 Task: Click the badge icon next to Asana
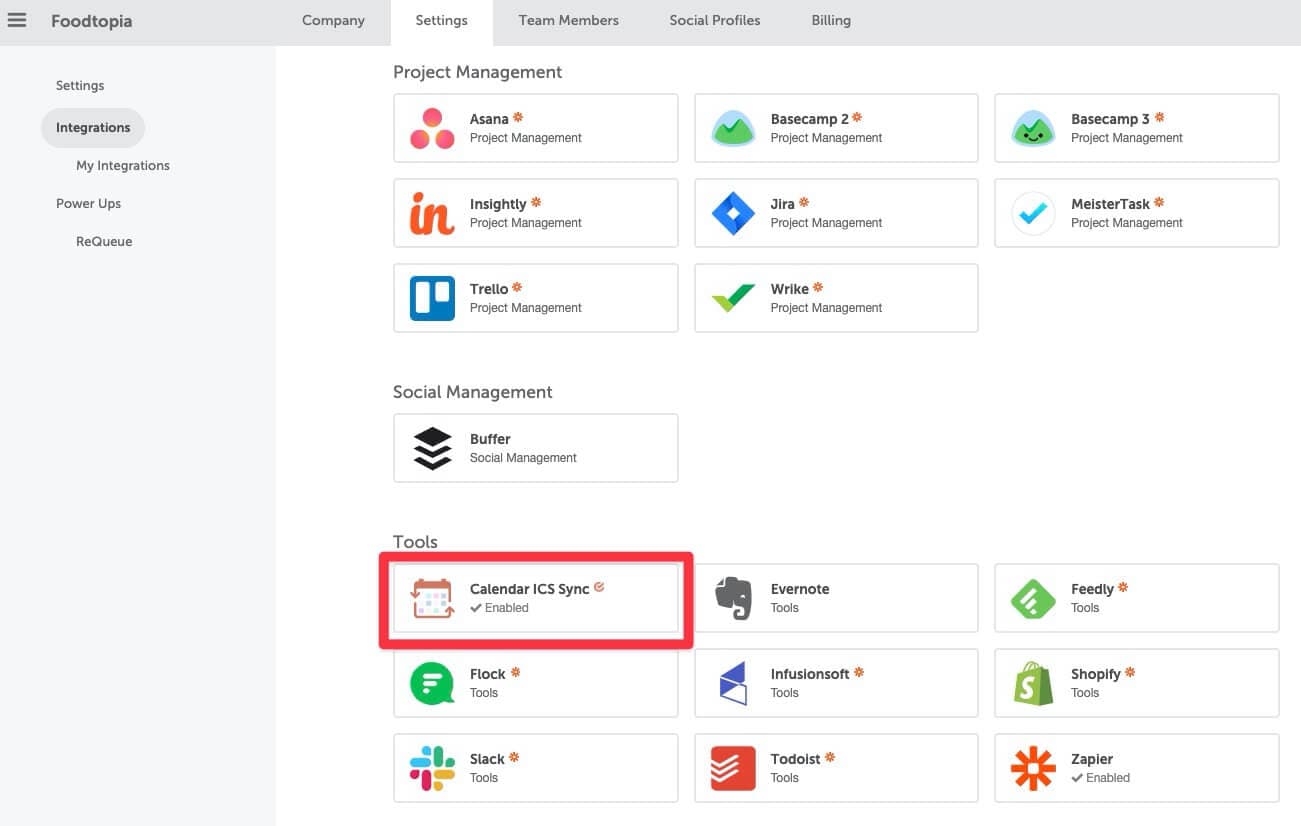[x=518, y=117]
